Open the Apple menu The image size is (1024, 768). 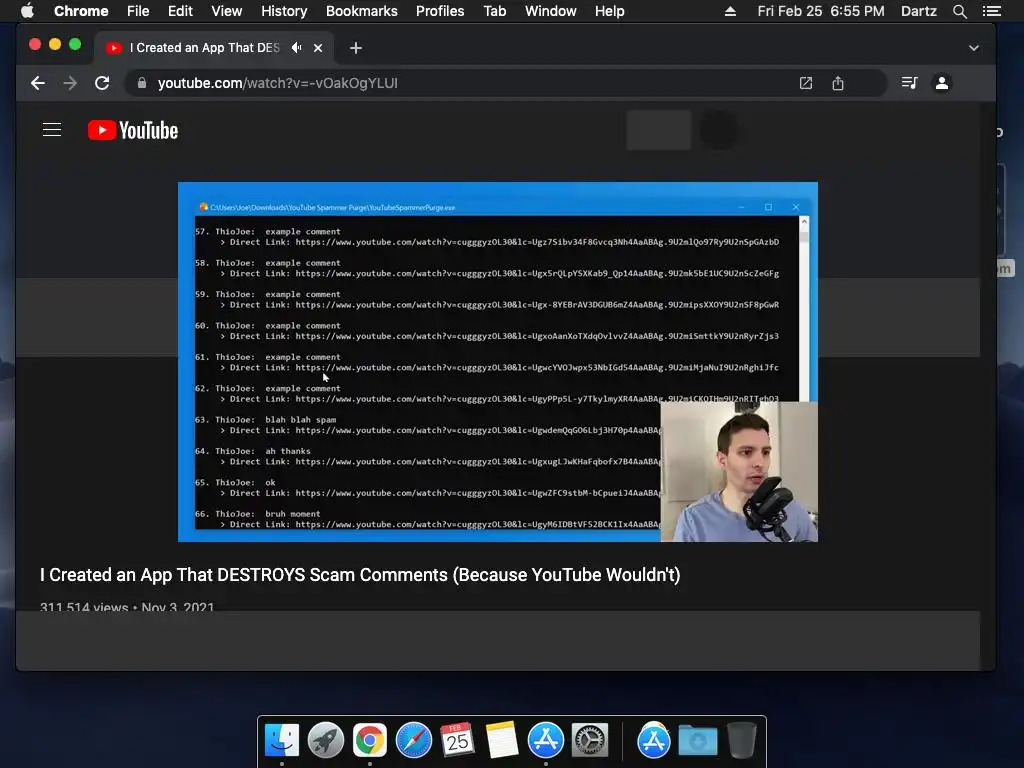pos(27,11)
